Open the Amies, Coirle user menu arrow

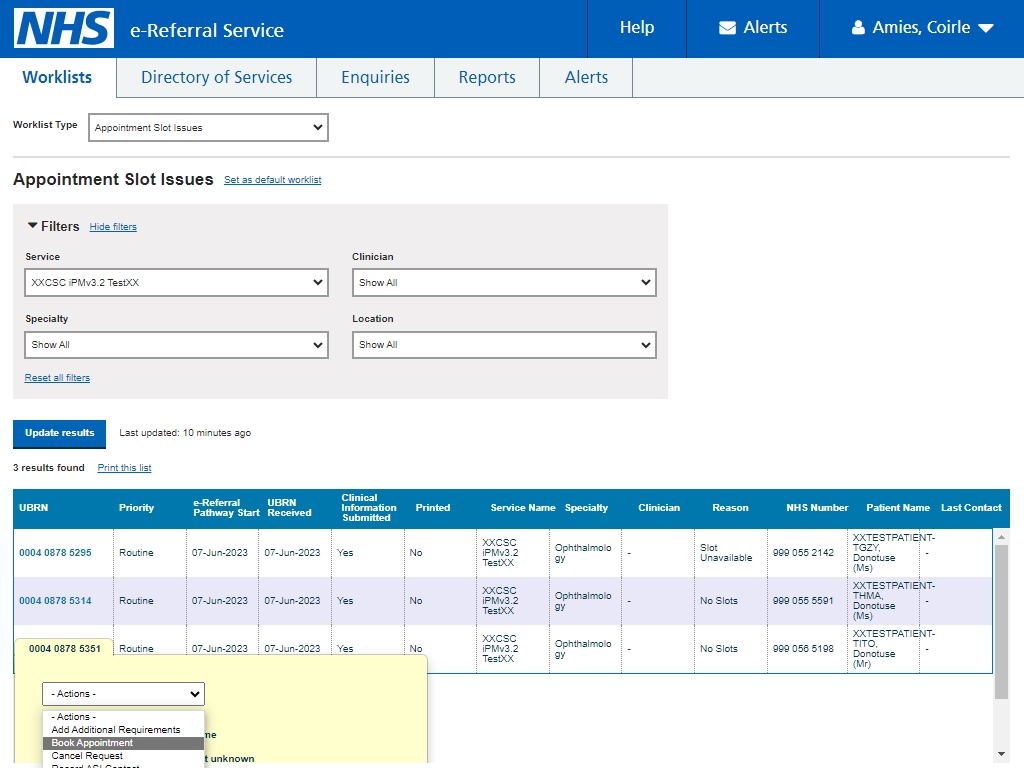point(986,28)
